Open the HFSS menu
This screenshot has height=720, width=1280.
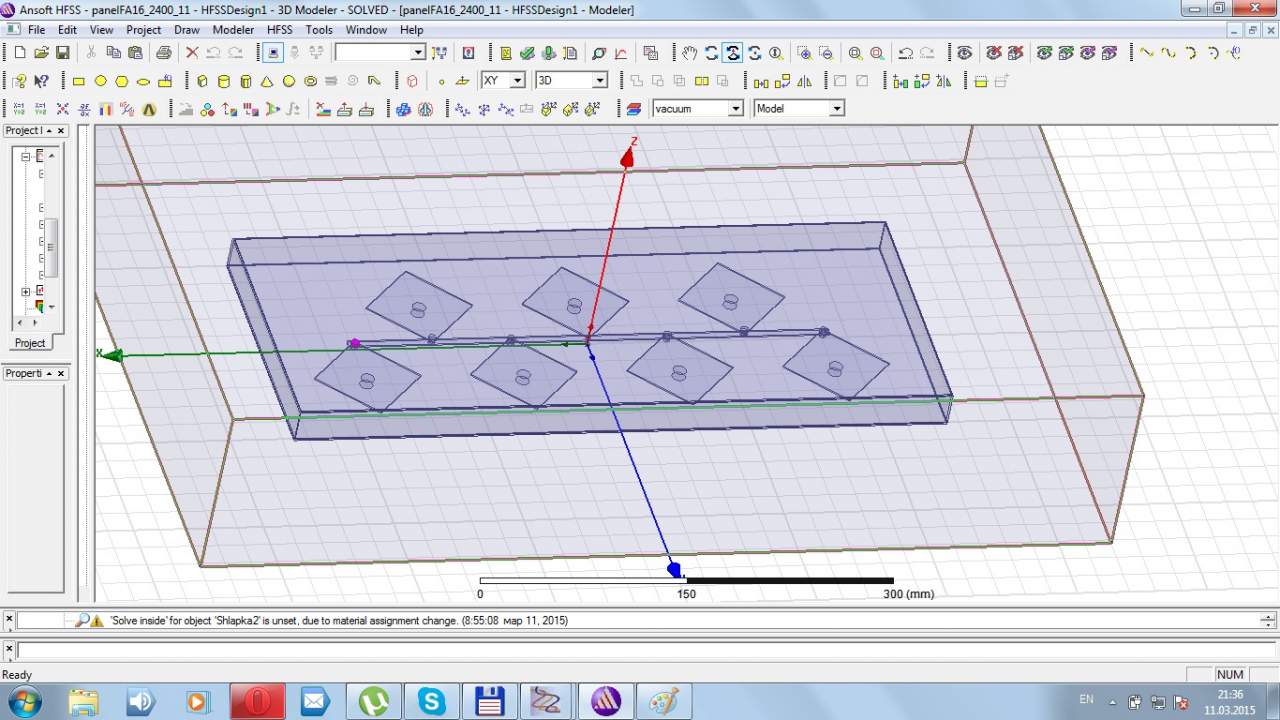pyautogui.click(x=279, y=30)
